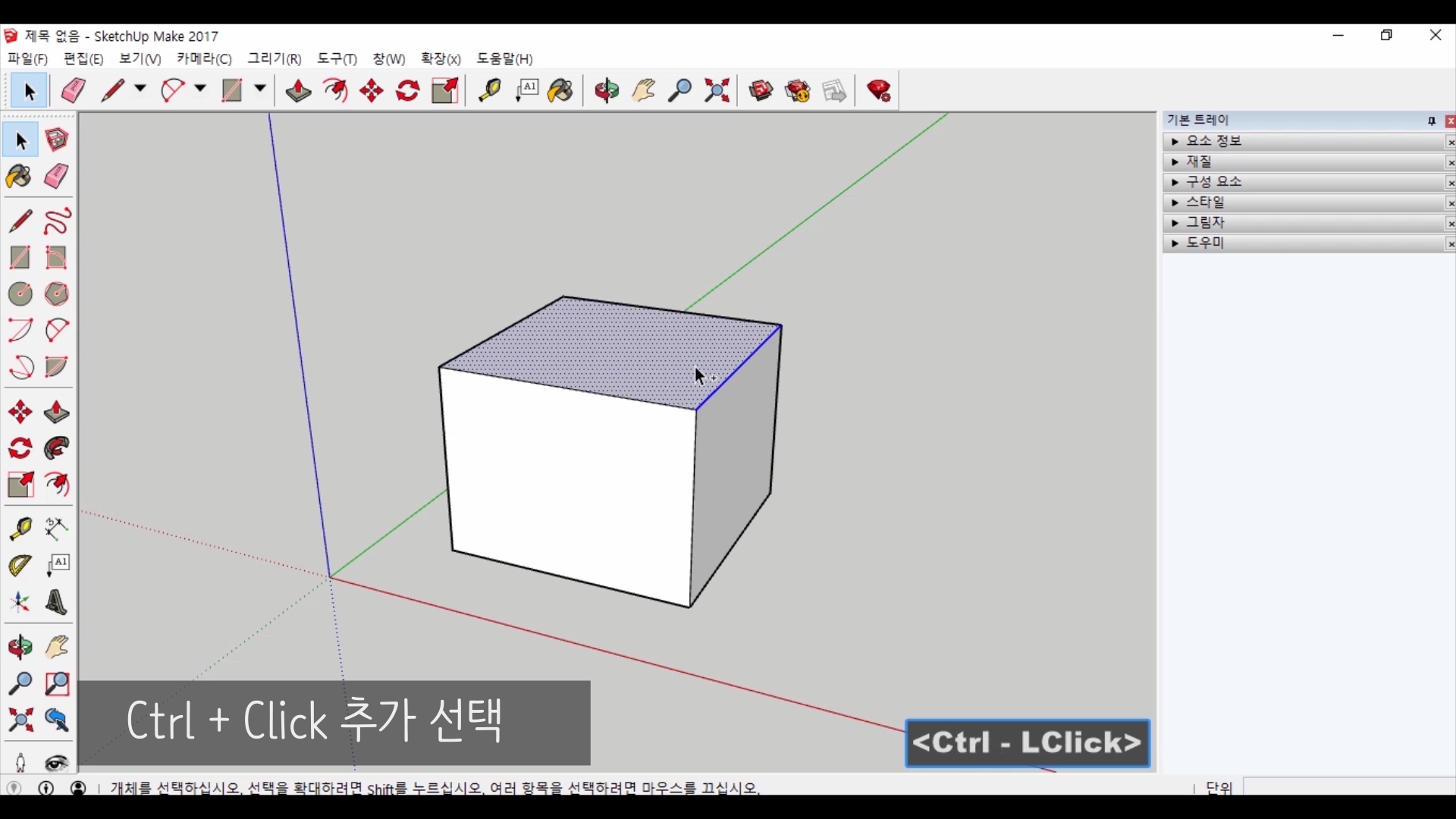Click the geo-location status bar icon
Image resolution: width=1456 pixels, height=819 pixels.
[x=14, y=788]
